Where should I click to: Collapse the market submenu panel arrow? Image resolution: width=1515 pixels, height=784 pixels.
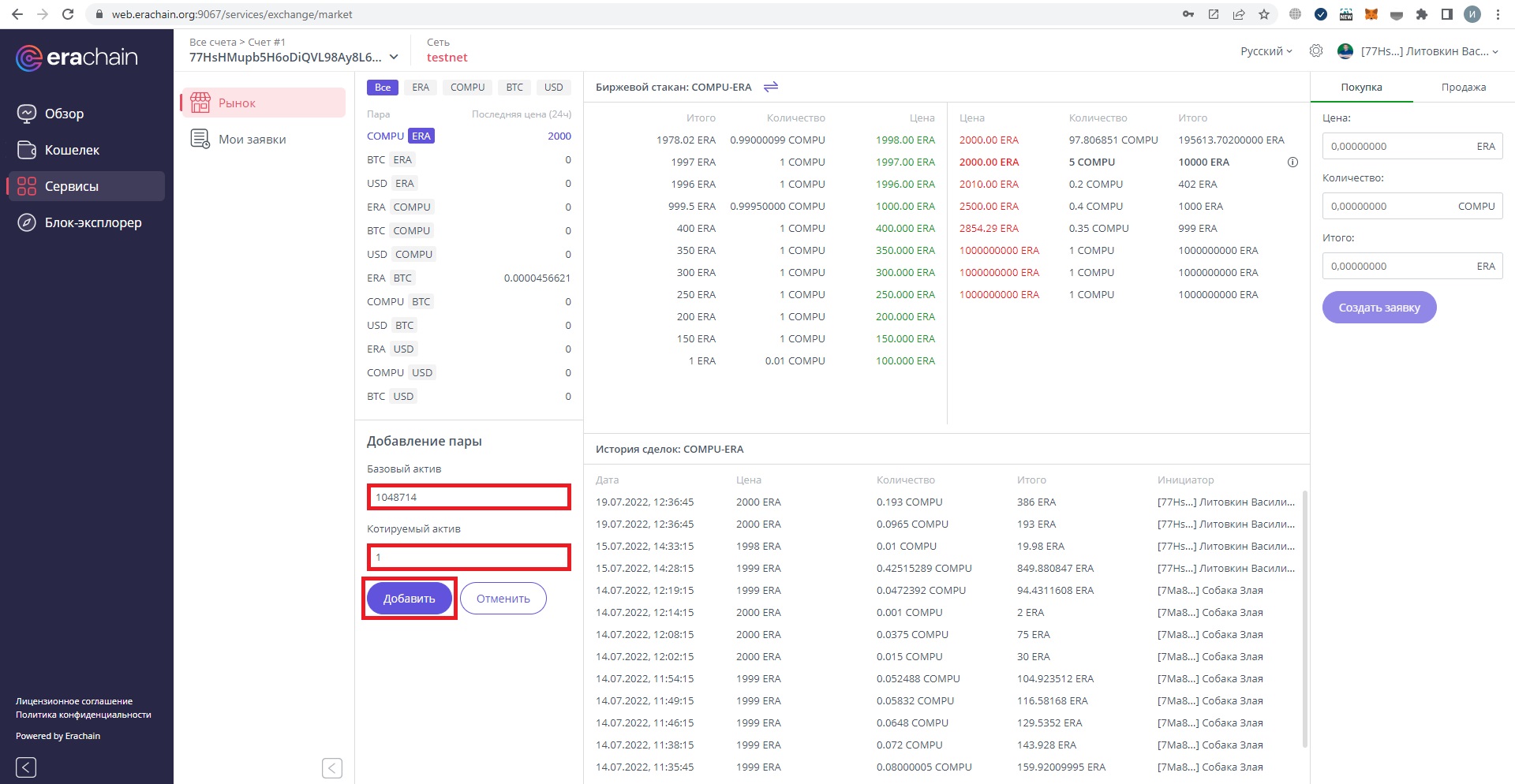(332, 767)
